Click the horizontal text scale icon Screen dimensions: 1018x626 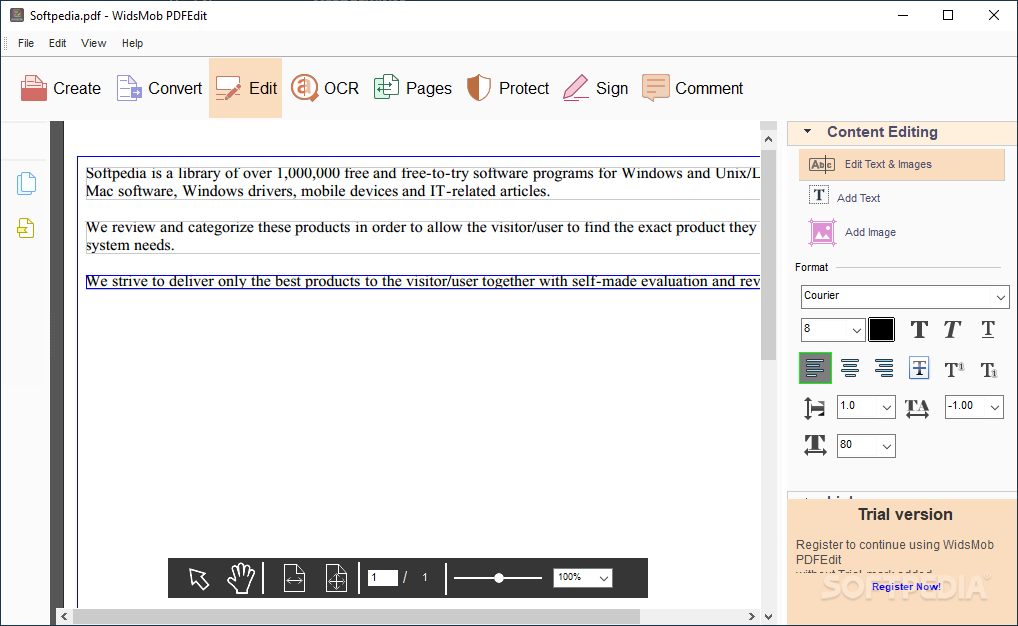[815, 445]
